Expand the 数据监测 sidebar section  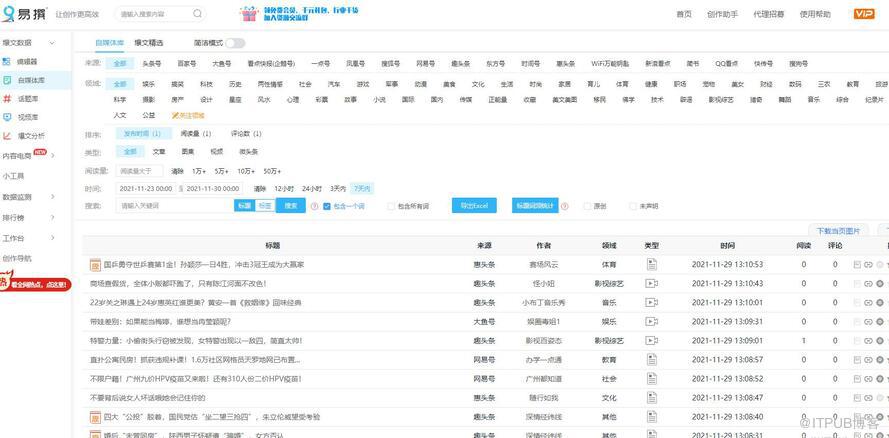click(51, 197)
